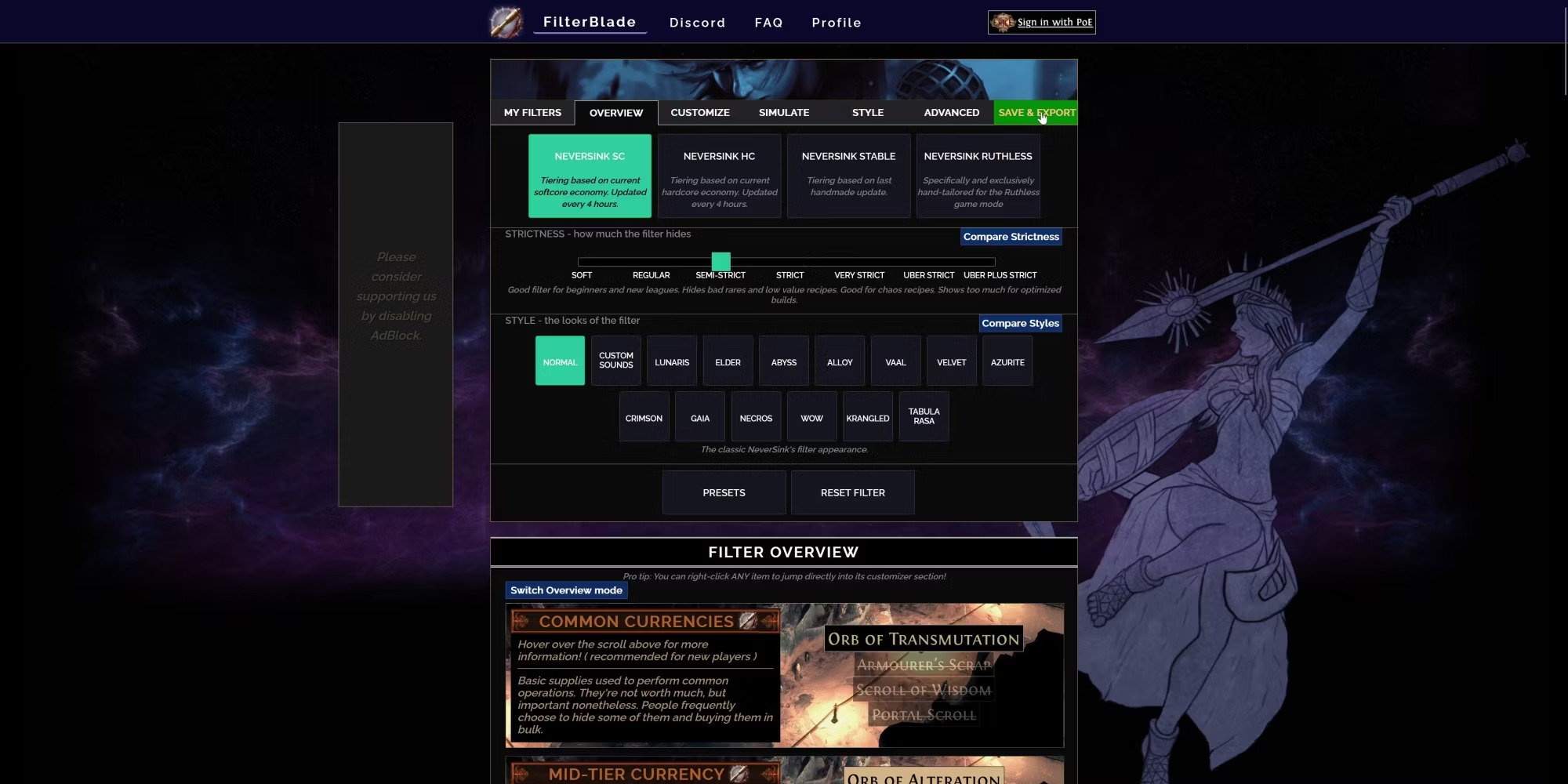Open the Style tab

coord(868,112)
